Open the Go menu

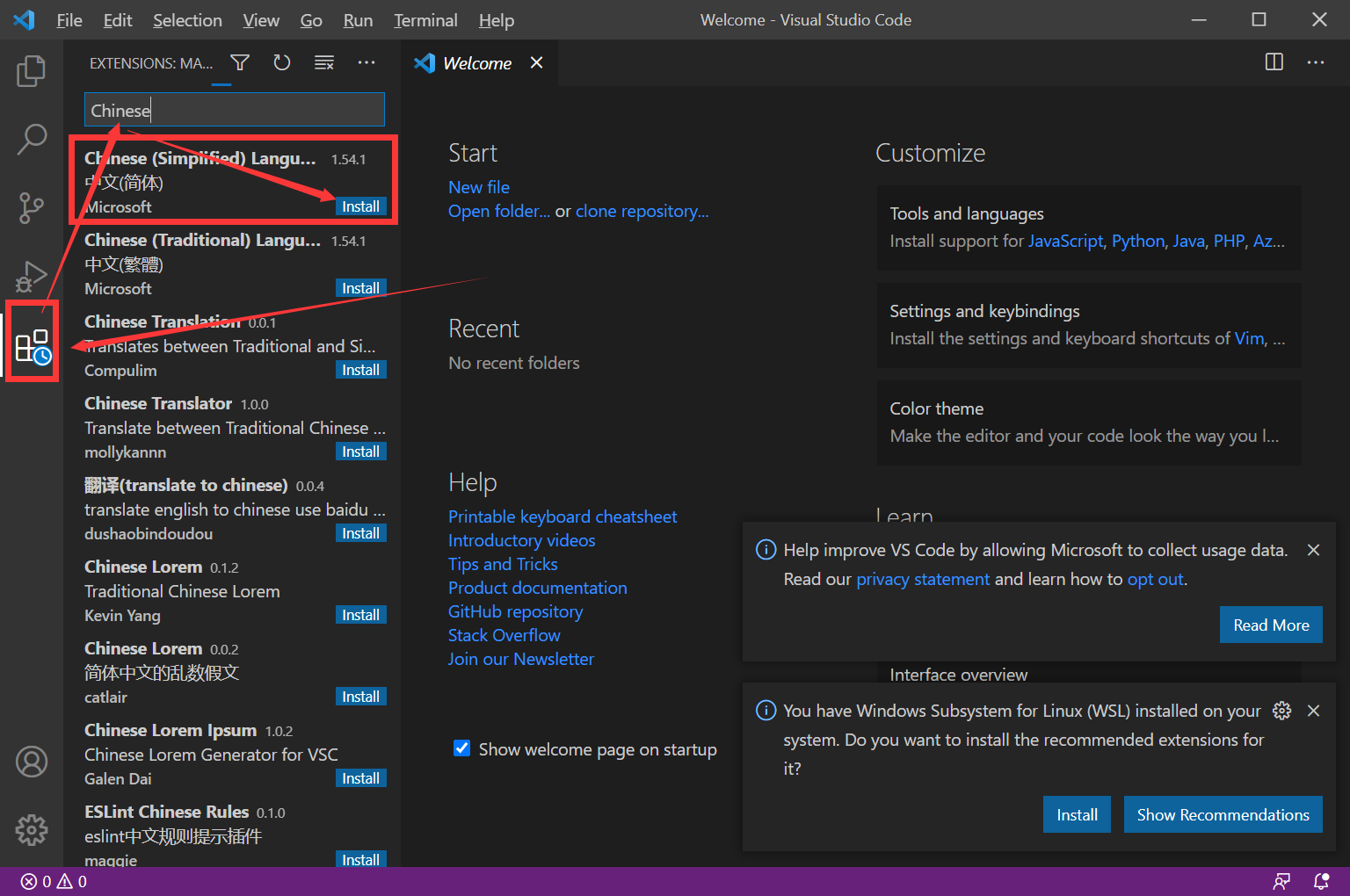point(311,20)
